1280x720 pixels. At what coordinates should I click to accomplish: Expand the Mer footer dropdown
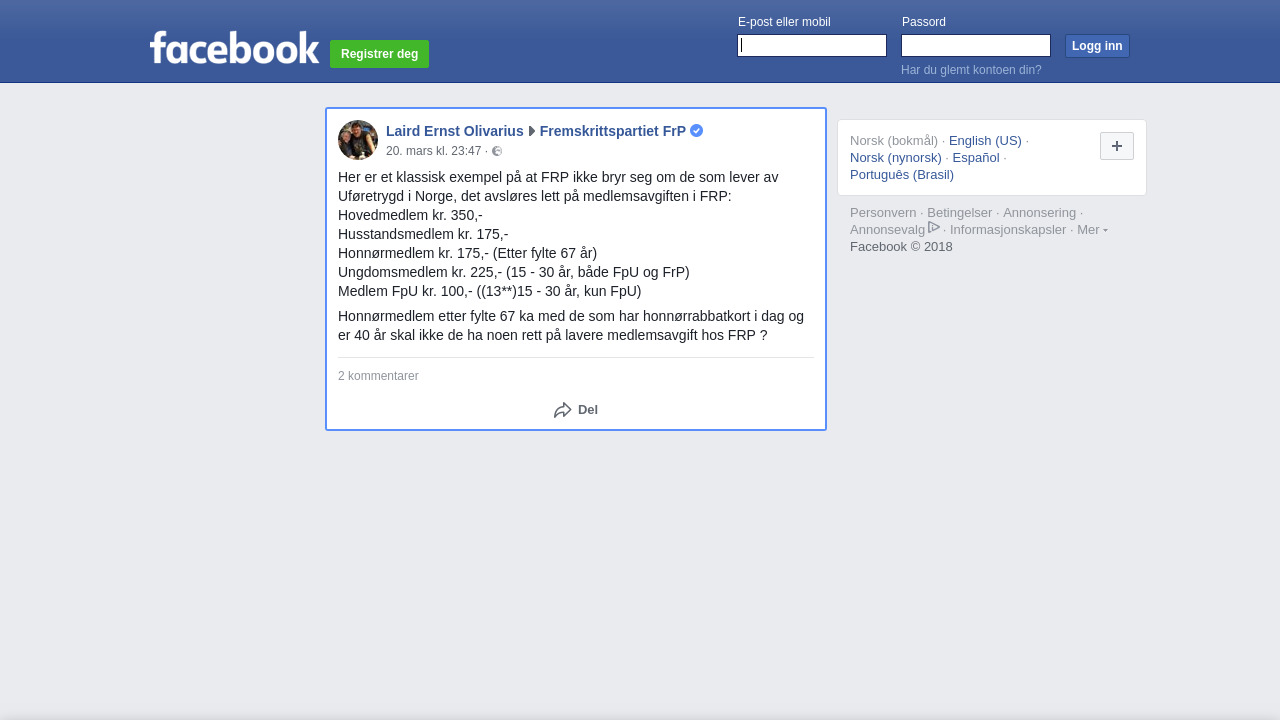click(x=1092, y=230)
